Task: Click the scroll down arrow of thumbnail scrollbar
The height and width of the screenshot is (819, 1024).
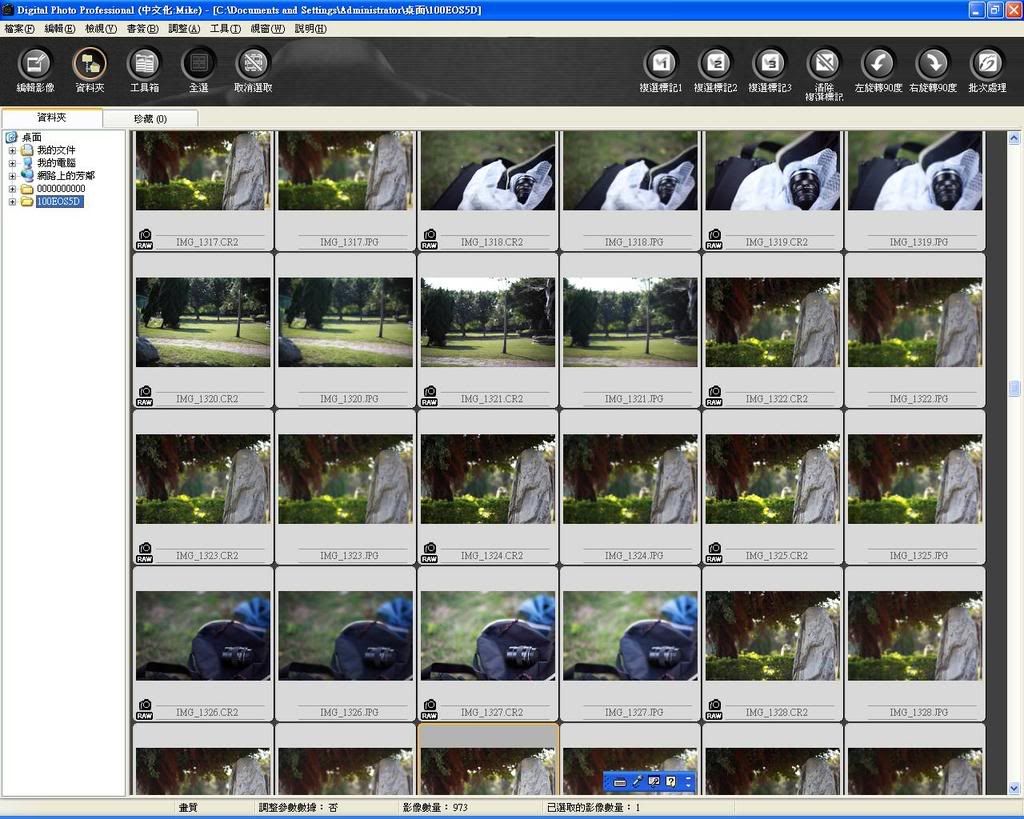Action: point(1014,788)
